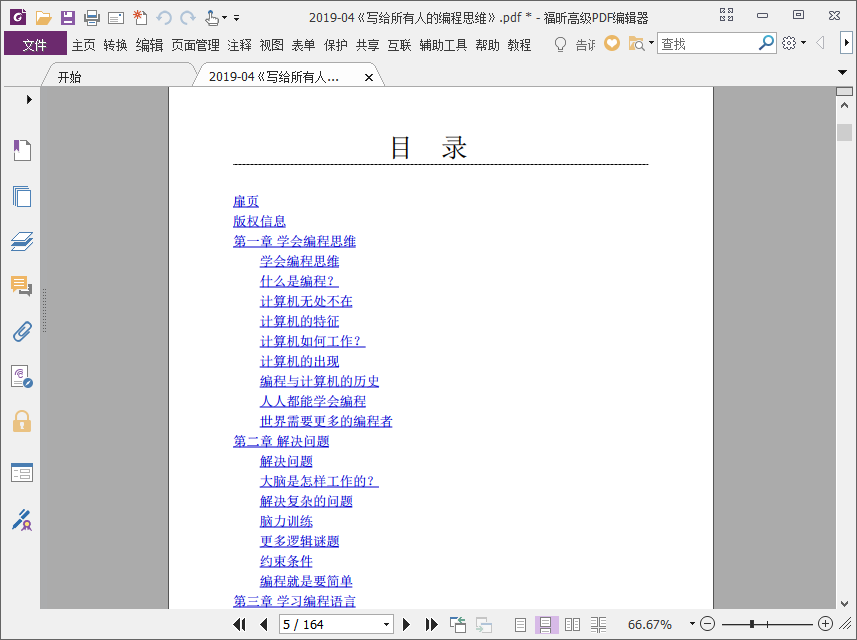Open the page number dropdown

coord(386,624)
